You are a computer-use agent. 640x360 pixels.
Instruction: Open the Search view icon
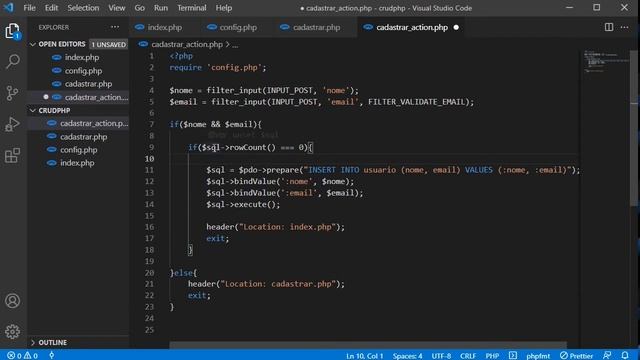(x=12, y=62)
